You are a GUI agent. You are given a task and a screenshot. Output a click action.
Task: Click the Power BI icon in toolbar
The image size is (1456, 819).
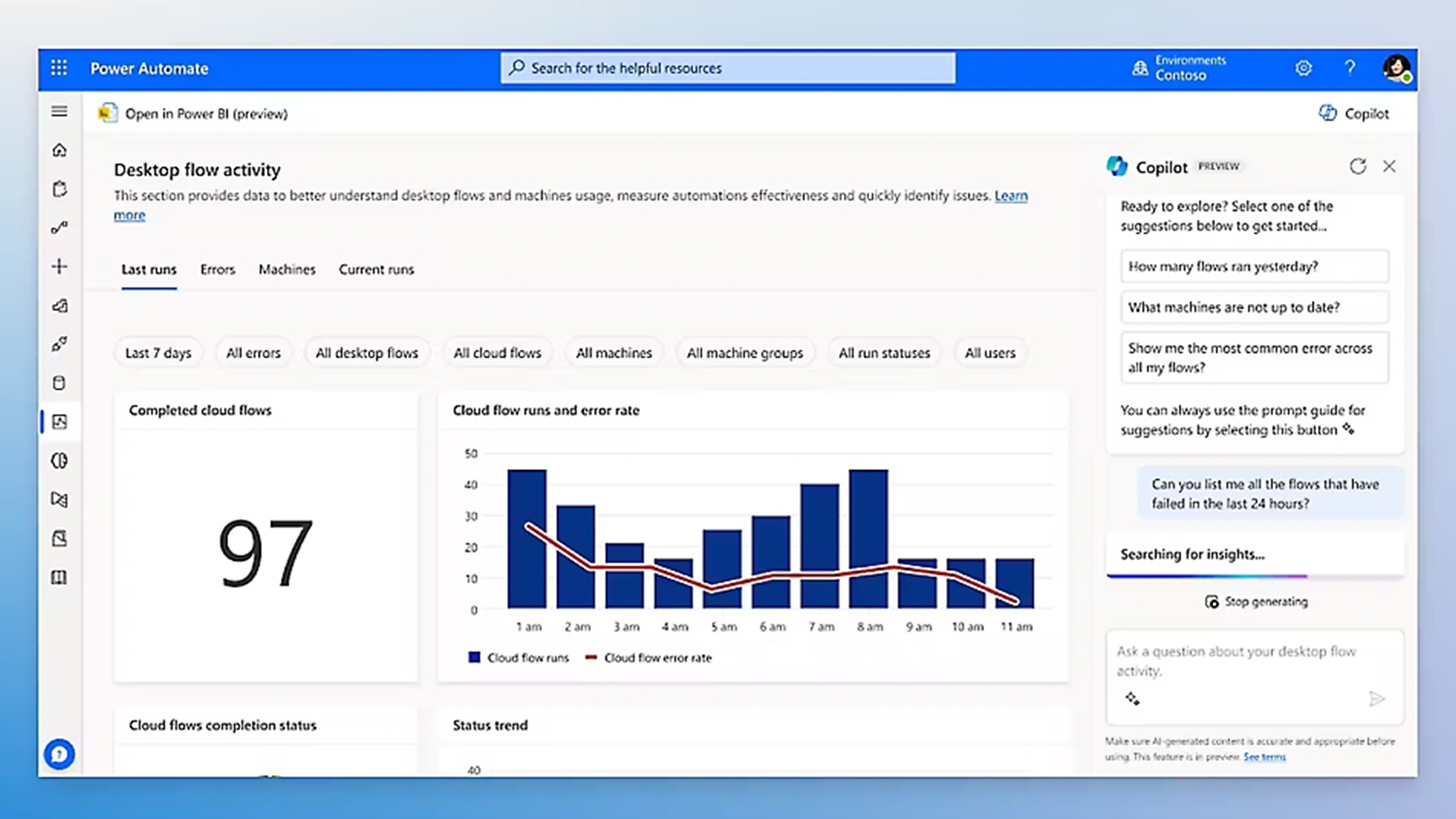(x=108, y=113)
